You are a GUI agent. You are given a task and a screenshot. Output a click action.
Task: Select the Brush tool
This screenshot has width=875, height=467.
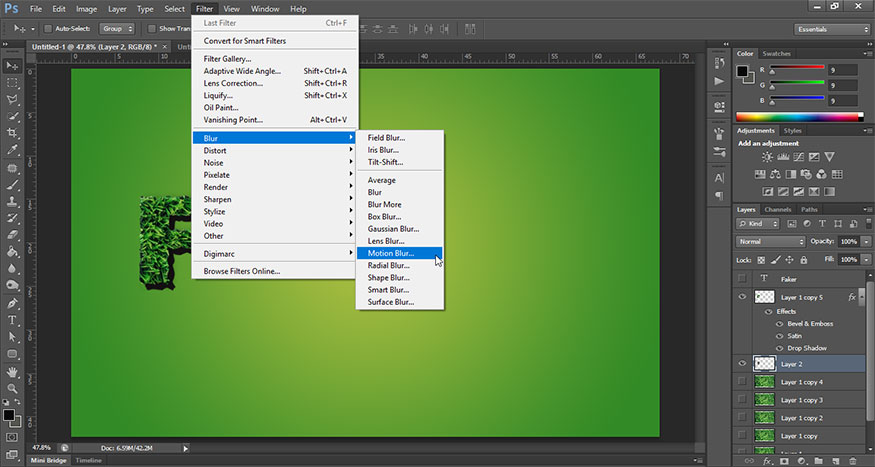tap(12, 185)
